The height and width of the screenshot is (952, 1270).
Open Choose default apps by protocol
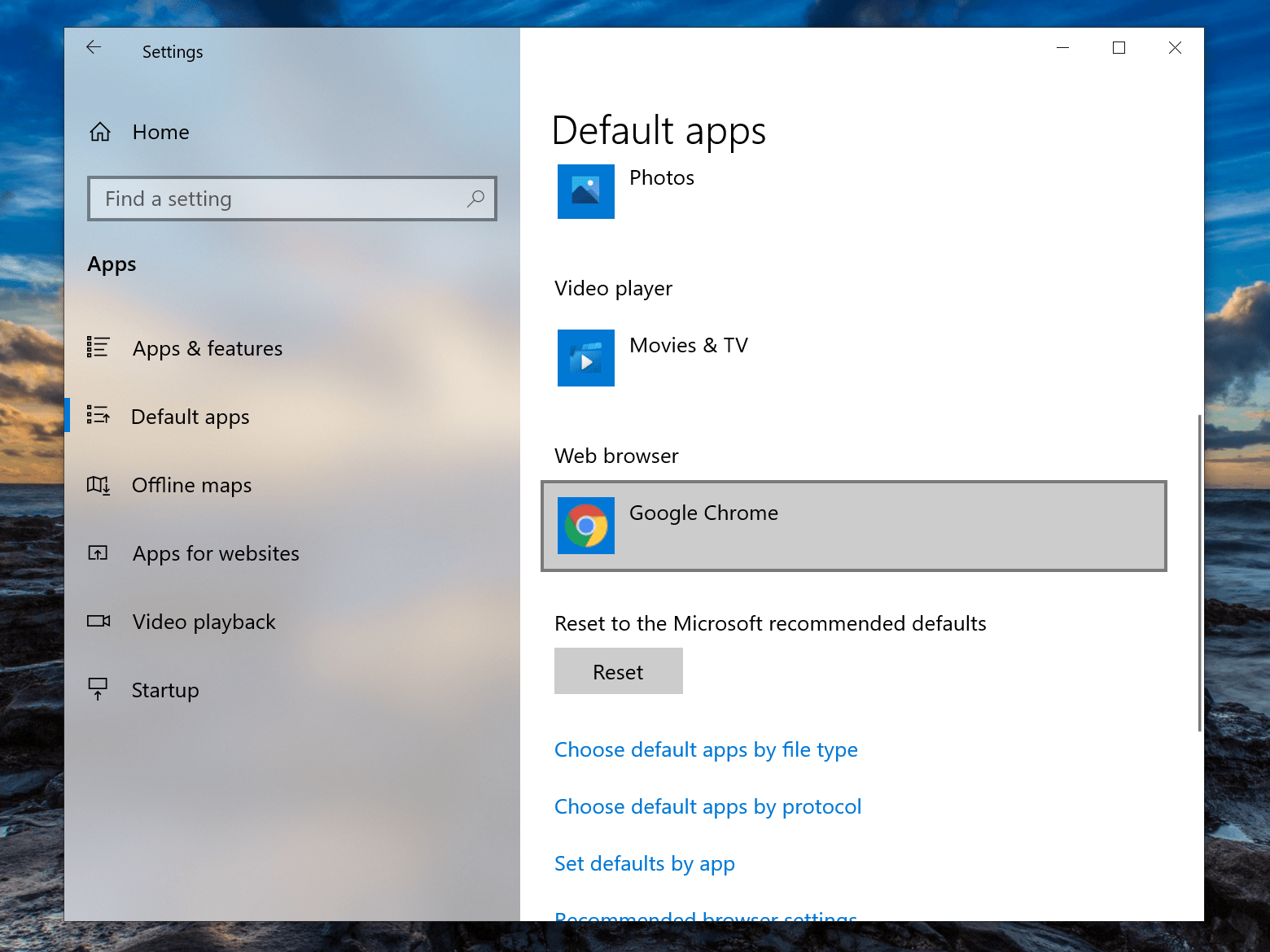click(707, 806)
